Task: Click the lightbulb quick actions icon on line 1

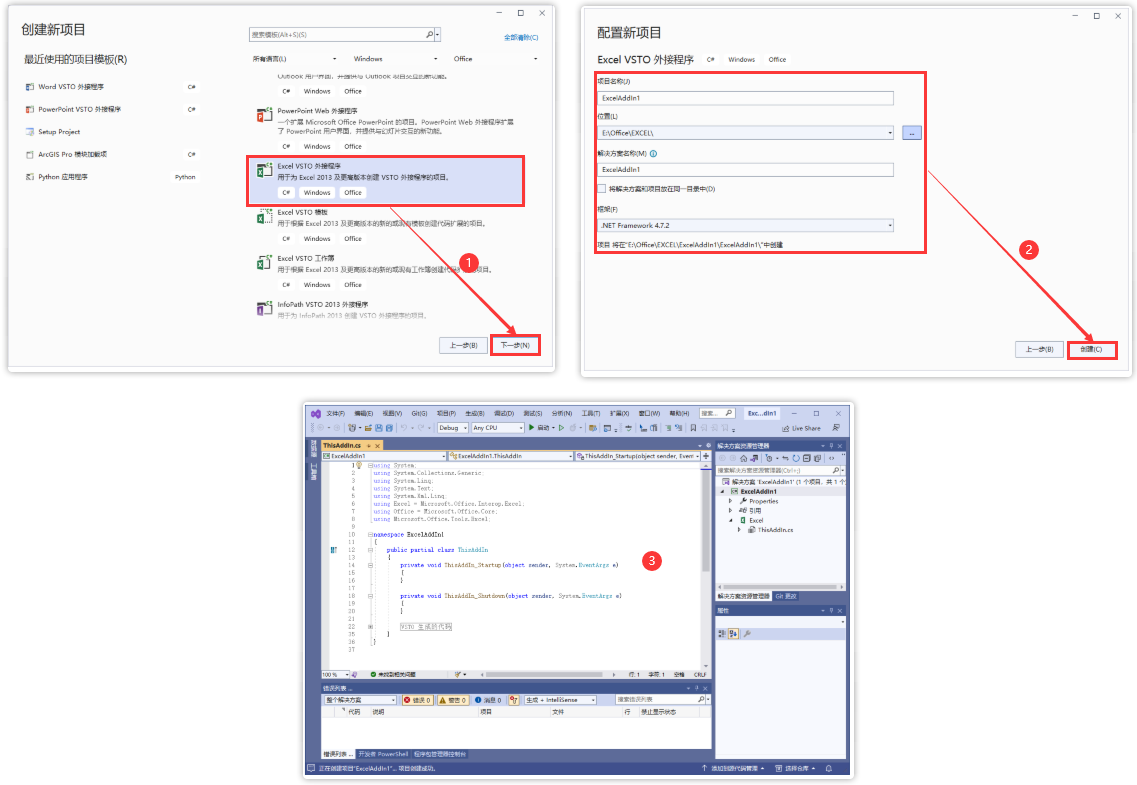Action: 359,465
